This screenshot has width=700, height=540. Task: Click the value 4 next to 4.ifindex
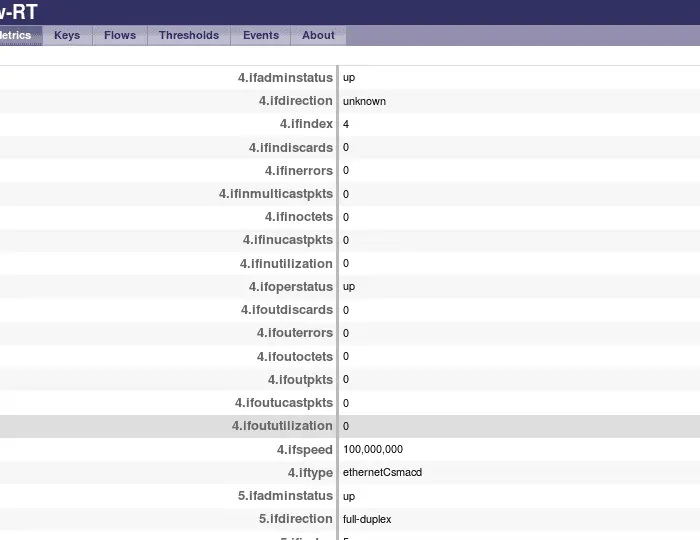(346, 125)
